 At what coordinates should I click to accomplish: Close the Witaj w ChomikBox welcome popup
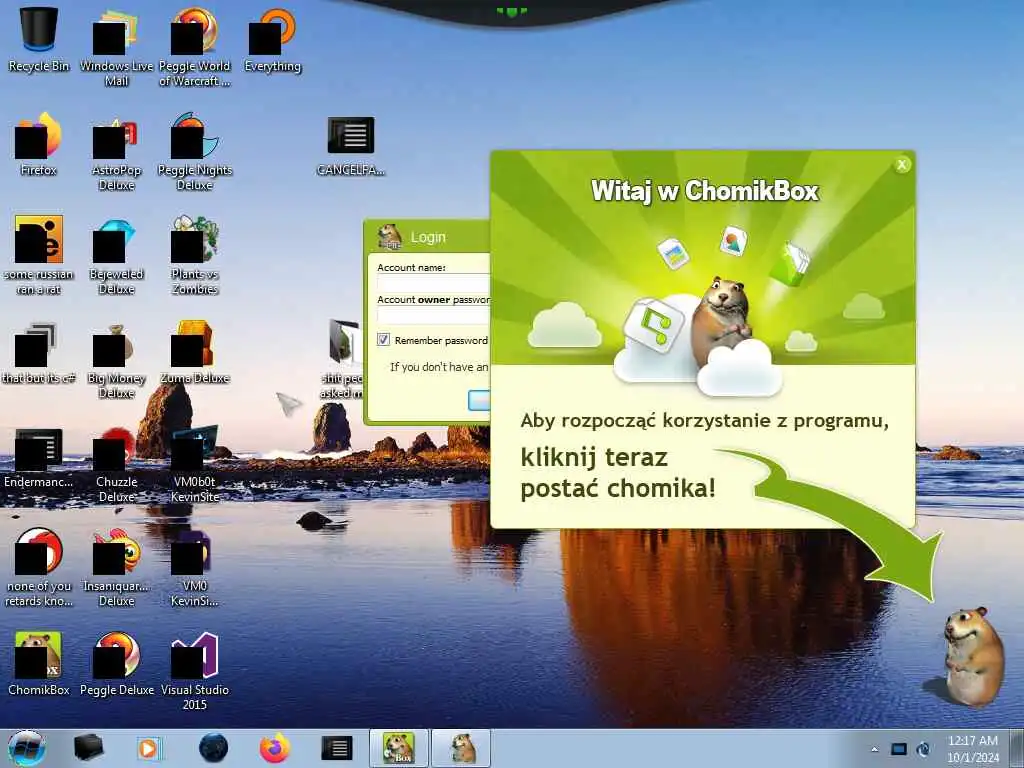(902, 165)
